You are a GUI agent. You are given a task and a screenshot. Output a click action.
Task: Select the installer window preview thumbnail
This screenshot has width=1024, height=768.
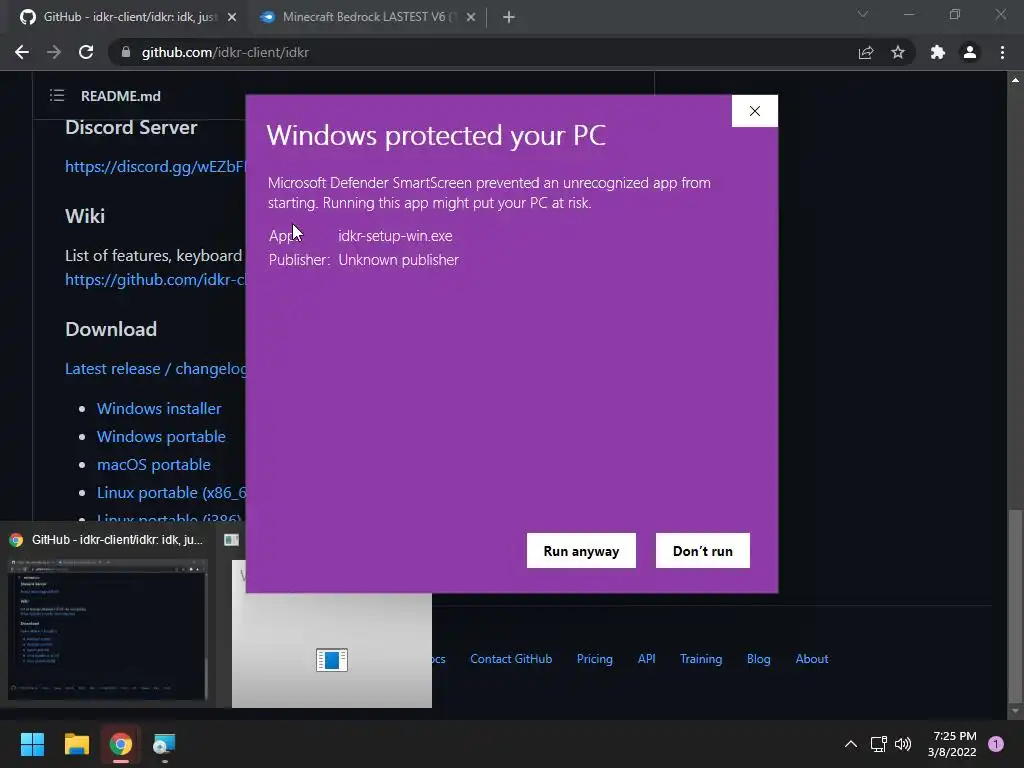click(332, 650)
